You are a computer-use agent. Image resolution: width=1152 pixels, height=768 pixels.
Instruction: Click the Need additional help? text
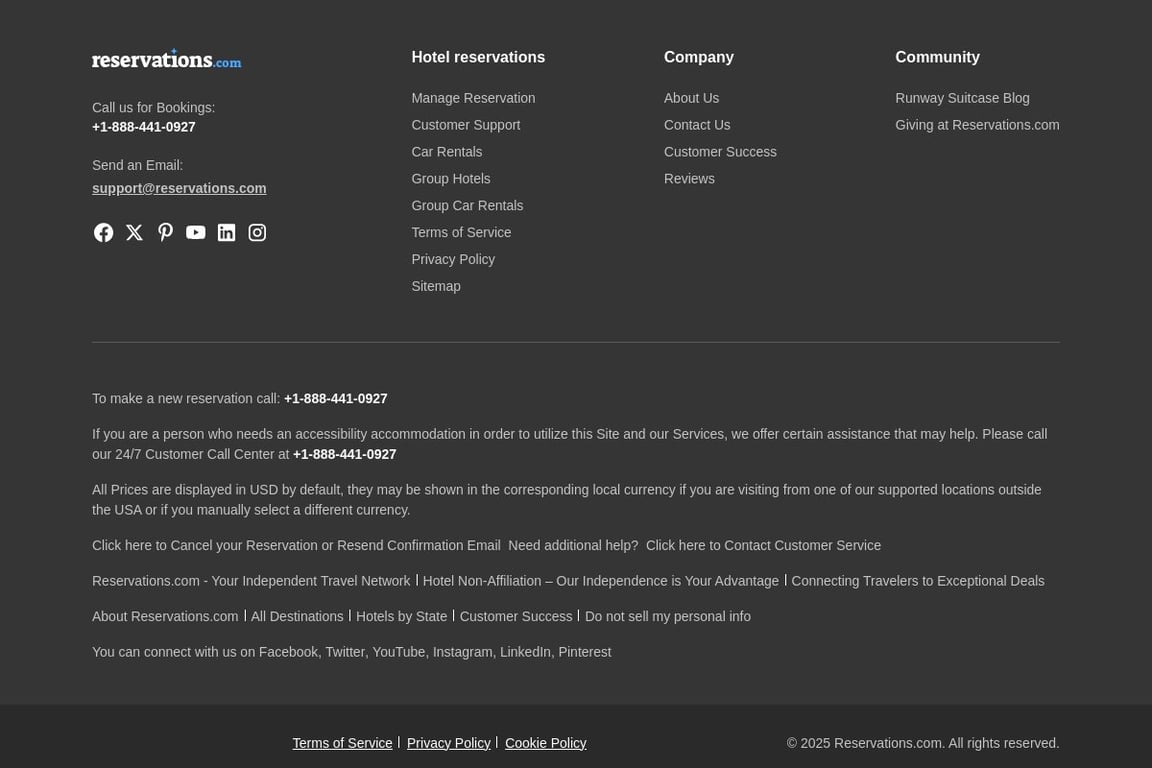(573, 545)
